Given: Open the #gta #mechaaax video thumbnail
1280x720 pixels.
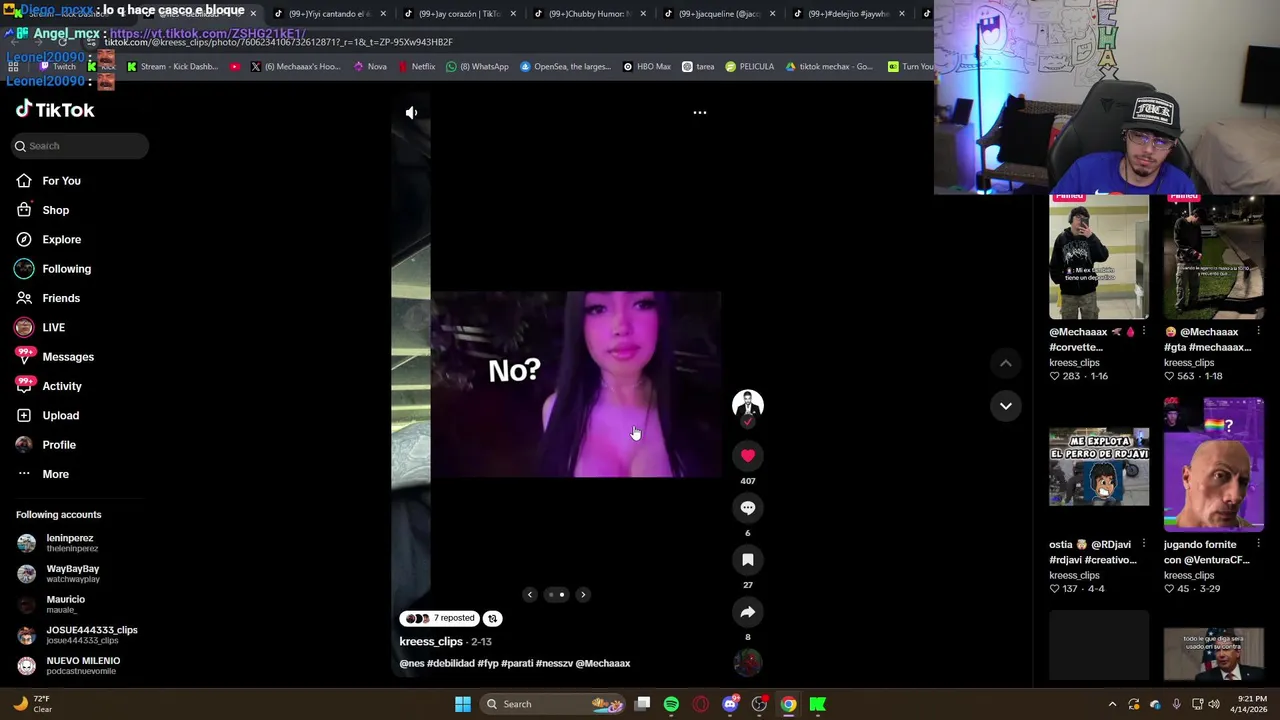Looking at the screenshot, I should click(1214, 256).
